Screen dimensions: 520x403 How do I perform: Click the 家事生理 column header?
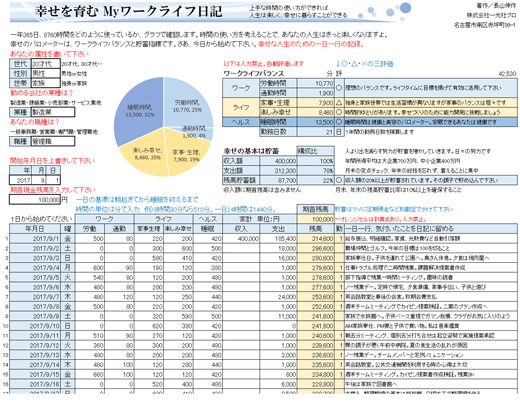pos(149,229)
